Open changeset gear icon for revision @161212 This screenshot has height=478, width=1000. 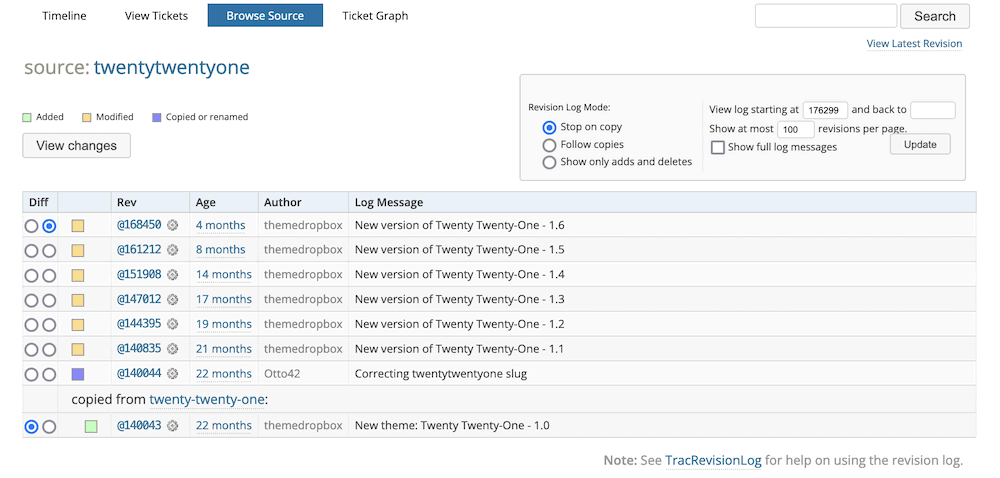click(x=172, y=250)
